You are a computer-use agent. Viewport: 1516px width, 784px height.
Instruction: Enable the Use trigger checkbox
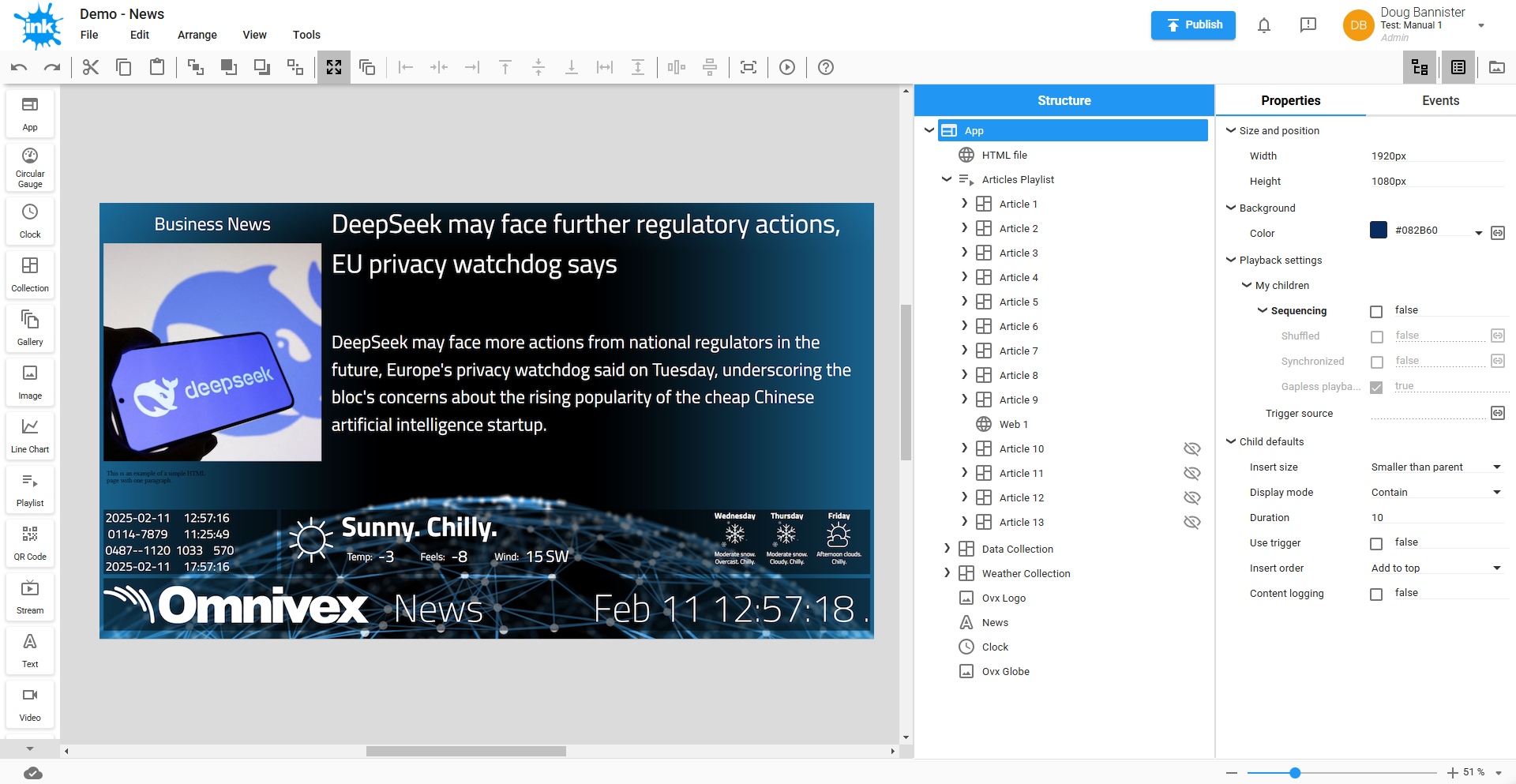click(x=1376, y=543)
